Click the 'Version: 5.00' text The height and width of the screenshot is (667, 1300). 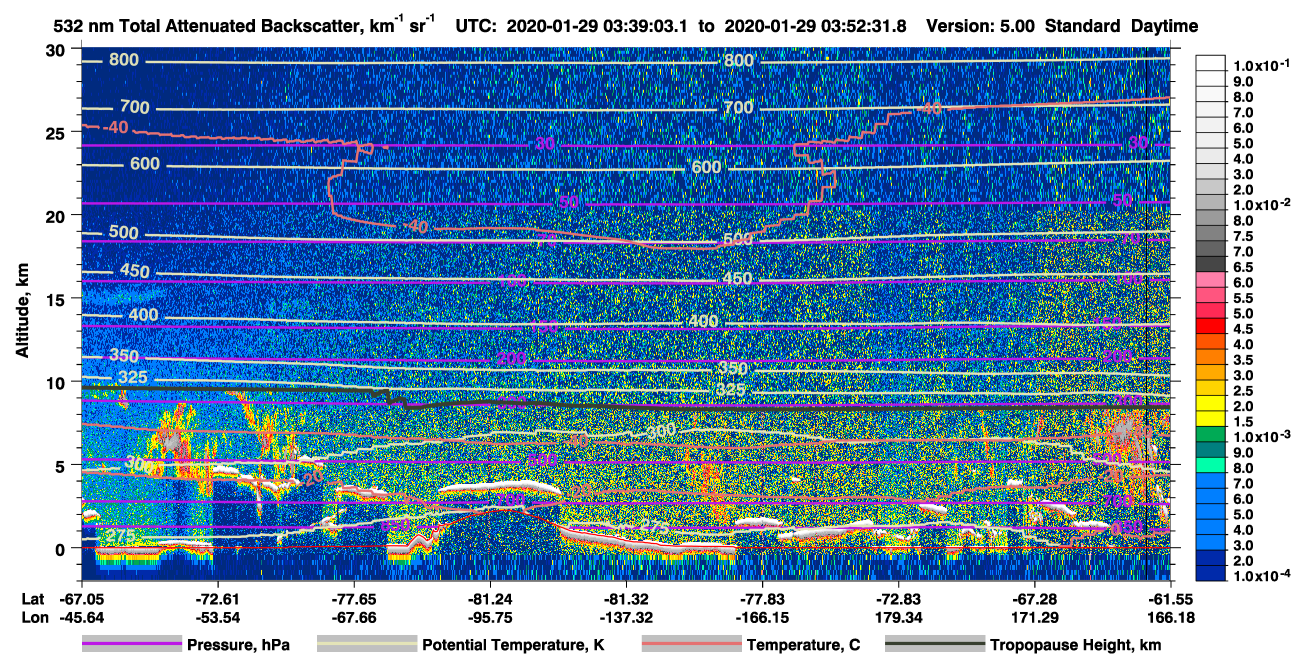tap(983, 27)
